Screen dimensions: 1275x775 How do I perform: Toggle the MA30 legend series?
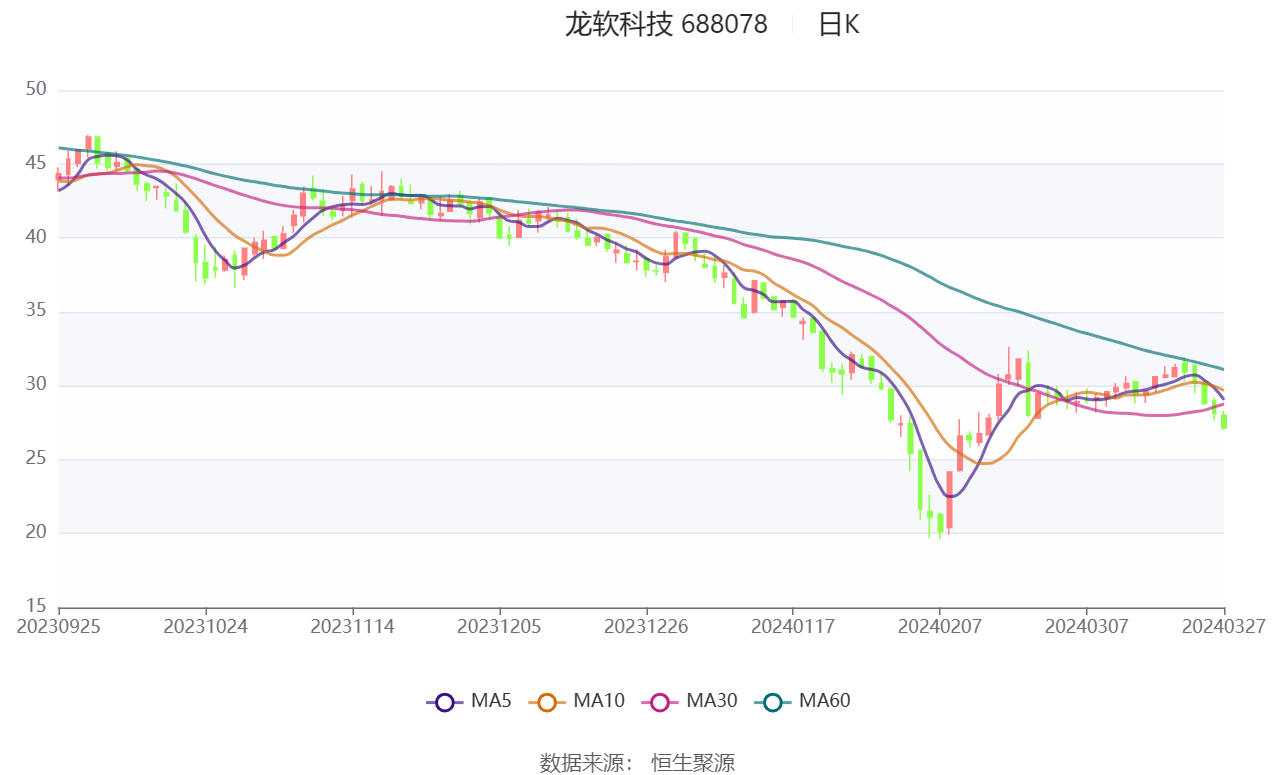point(689,701)
